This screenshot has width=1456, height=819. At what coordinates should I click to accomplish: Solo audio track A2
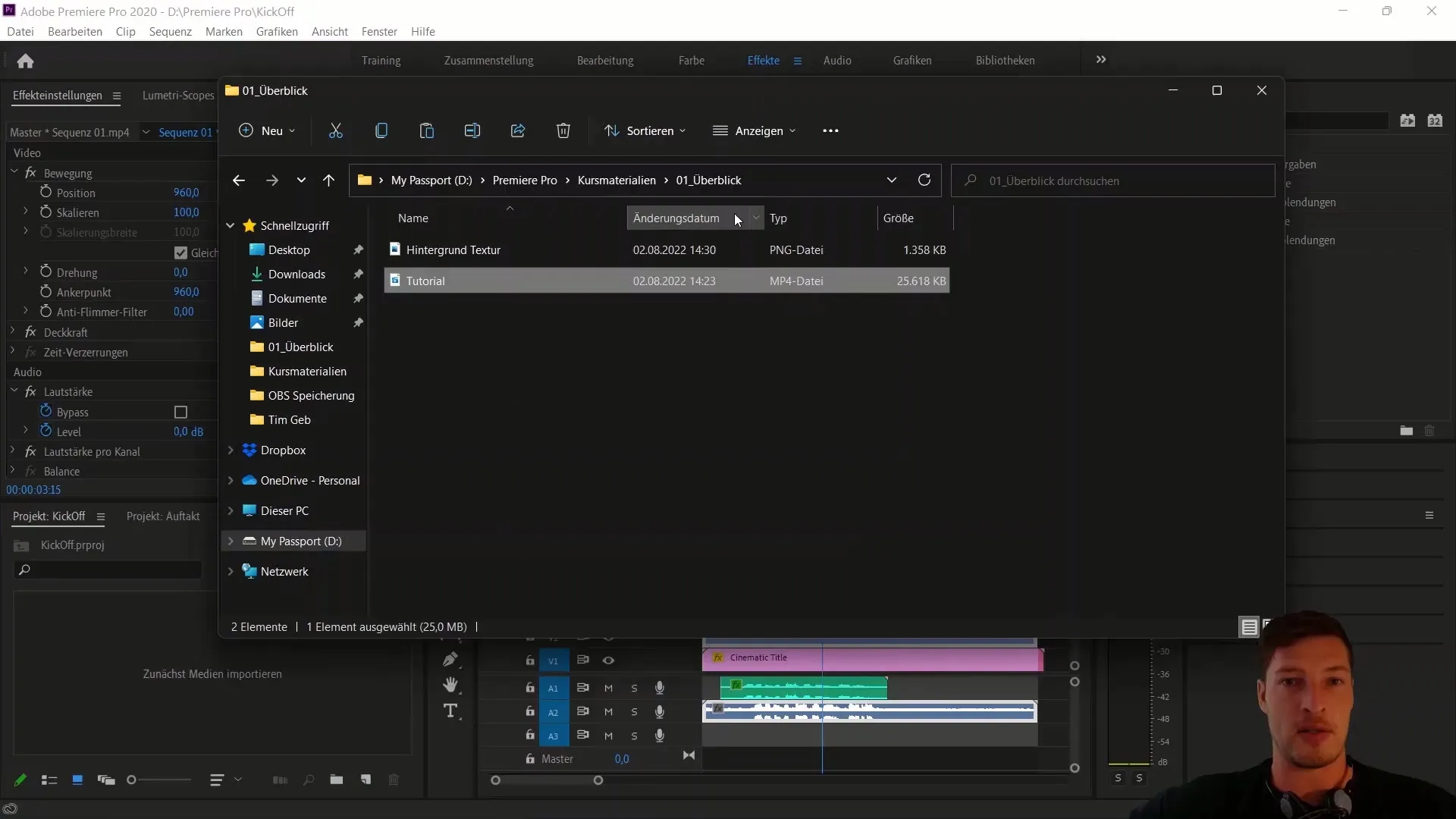[634, 712]
